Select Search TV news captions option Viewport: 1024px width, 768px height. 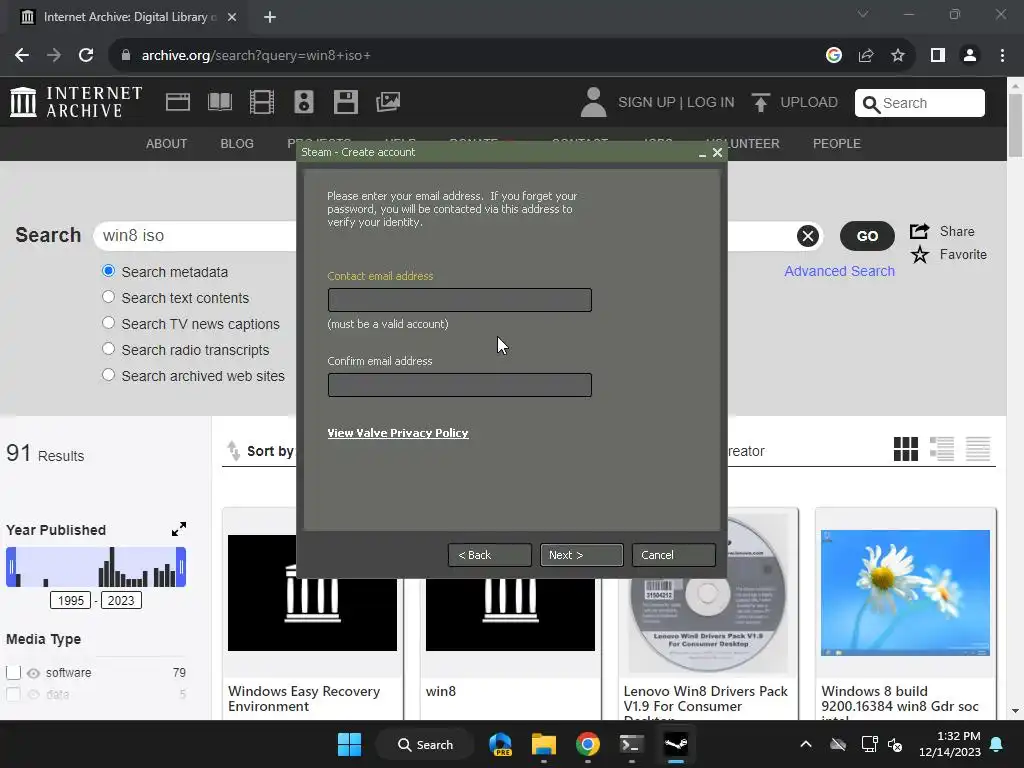coord(108,323)
